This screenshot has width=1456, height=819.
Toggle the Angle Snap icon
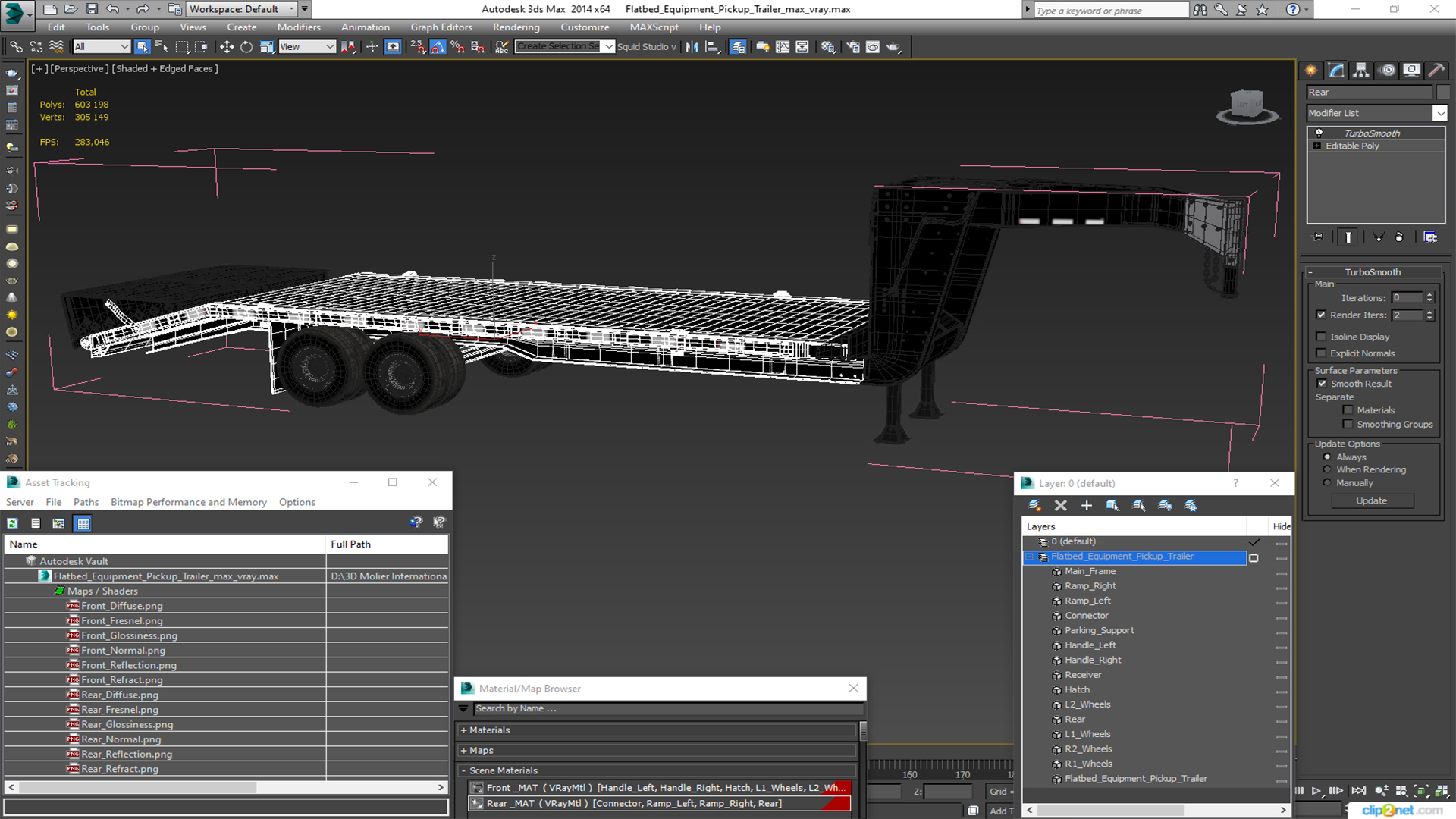[x=438, y=47]
